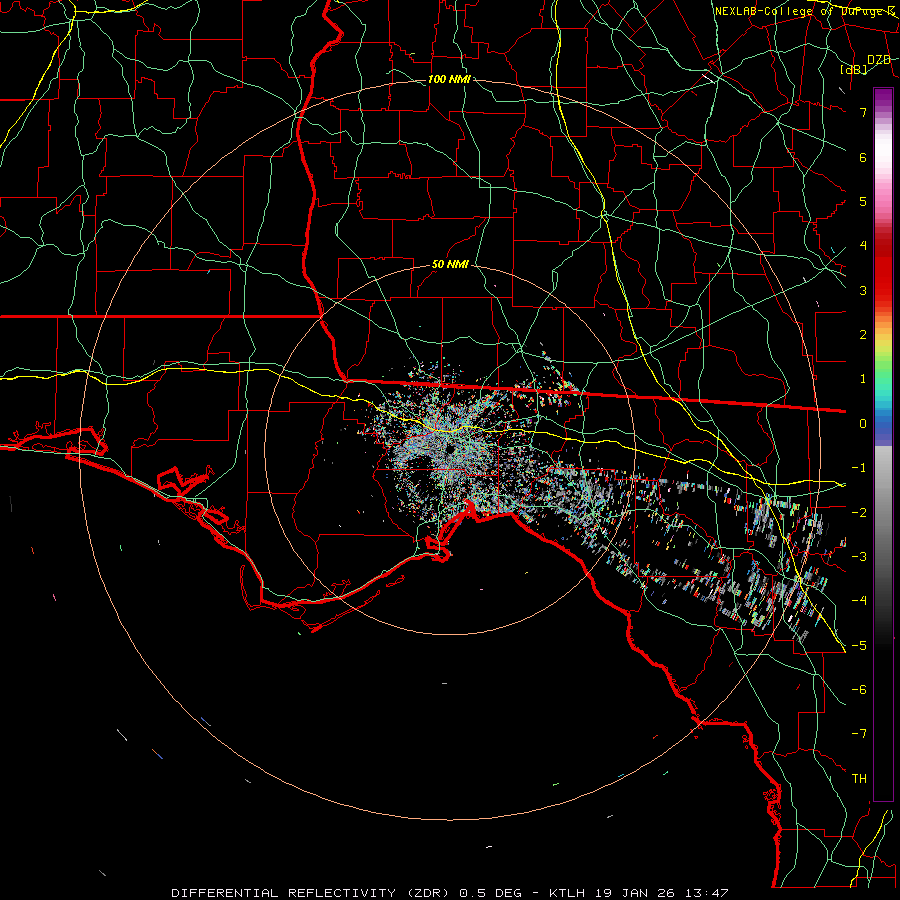Screen dimensions: 900x900
Task: Click the 100 NMI range ring label
Action: coord(449,79)
